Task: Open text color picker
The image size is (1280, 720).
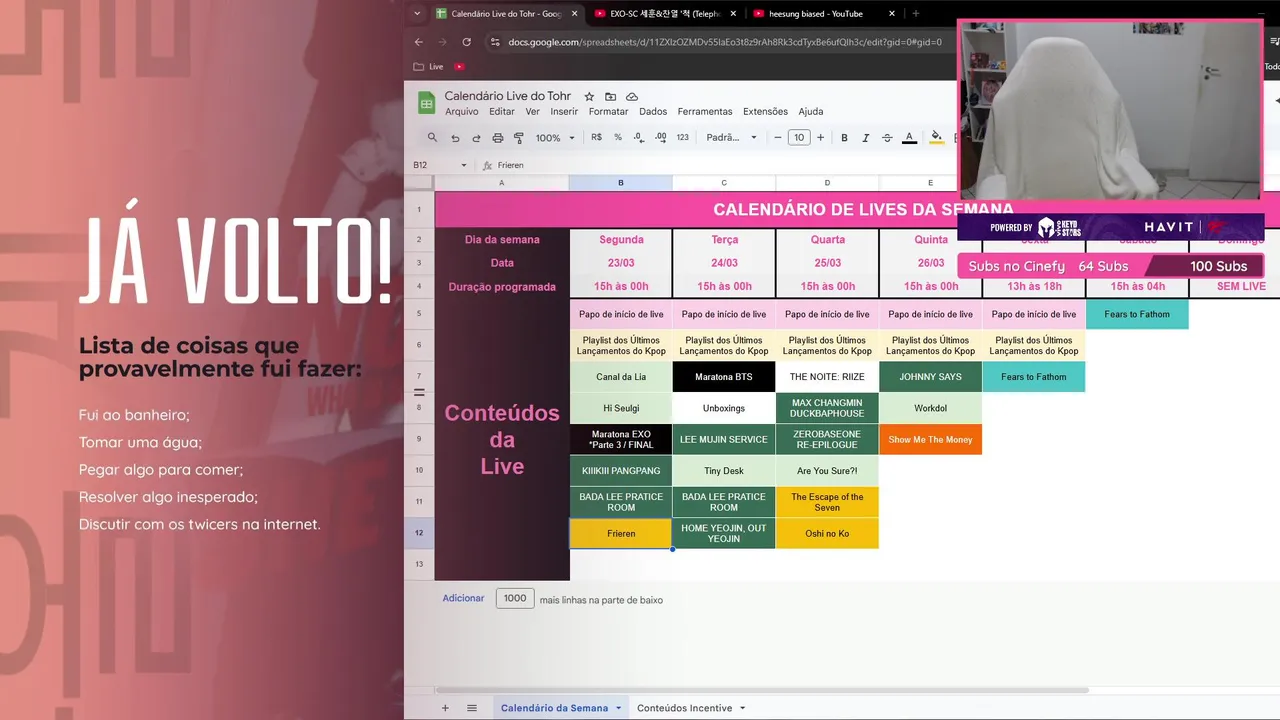Action: (x=909, y=138)
